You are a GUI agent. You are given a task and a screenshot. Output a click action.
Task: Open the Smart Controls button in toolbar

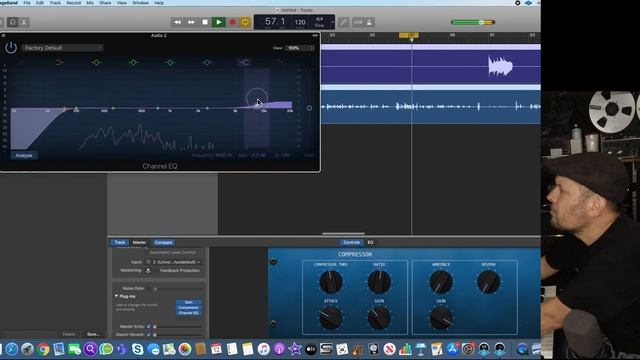click(12, 22)
